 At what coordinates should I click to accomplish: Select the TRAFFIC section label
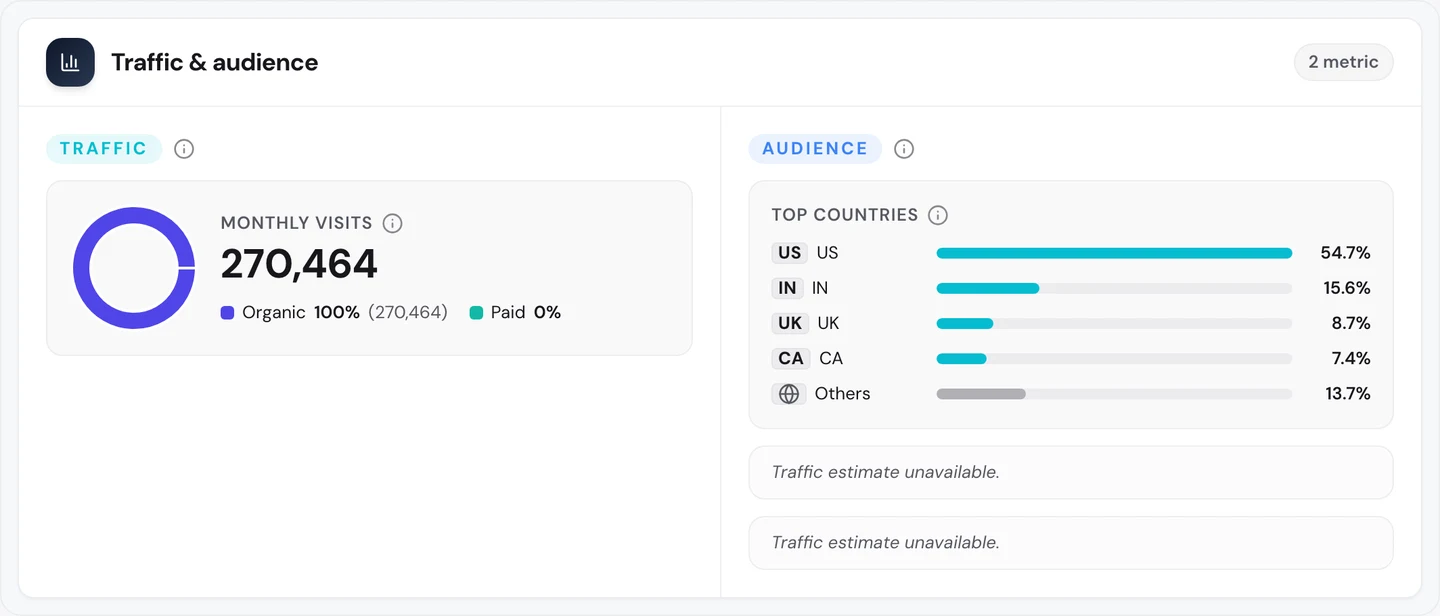[104, 149]
